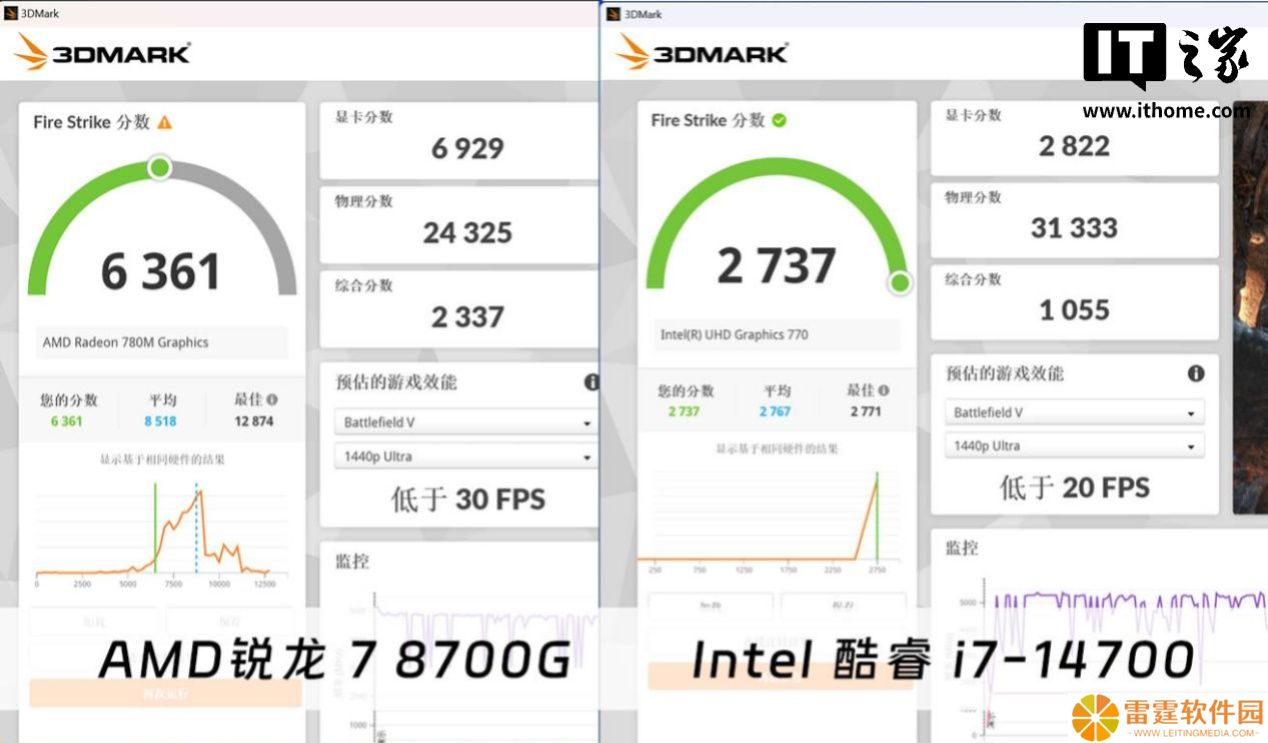Expand the 1440p Ultra dropdown above 低于 20 FPS
1268x743 pixels.
1074,446
